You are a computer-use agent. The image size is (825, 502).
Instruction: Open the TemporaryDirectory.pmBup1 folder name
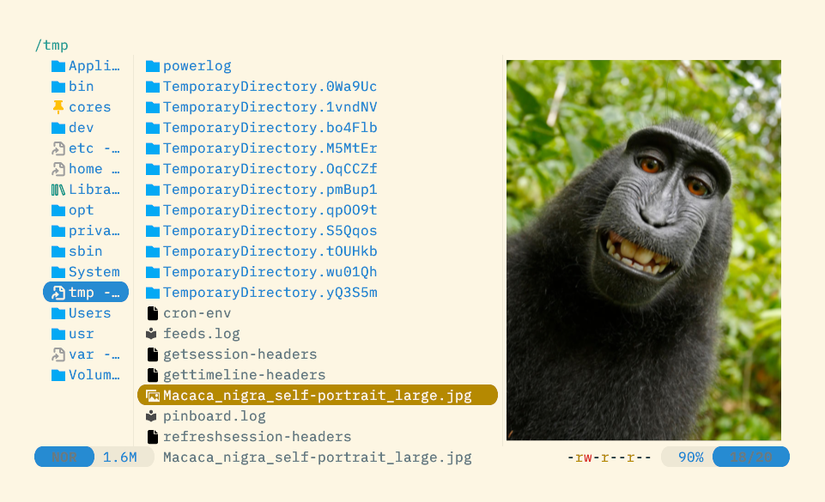point(270,189)
